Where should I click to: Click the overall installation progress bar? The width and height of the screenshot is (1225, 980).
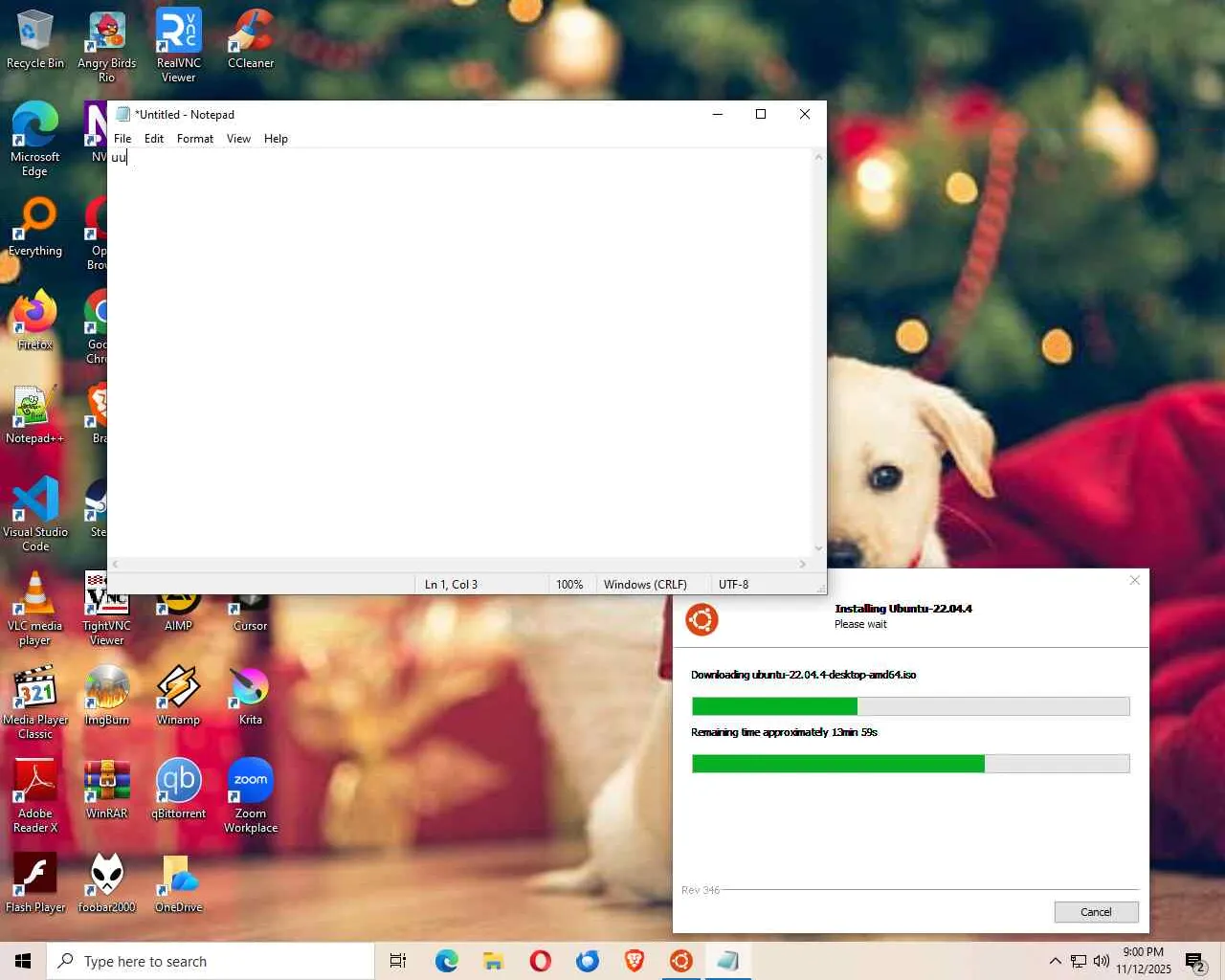coord(910,764)
